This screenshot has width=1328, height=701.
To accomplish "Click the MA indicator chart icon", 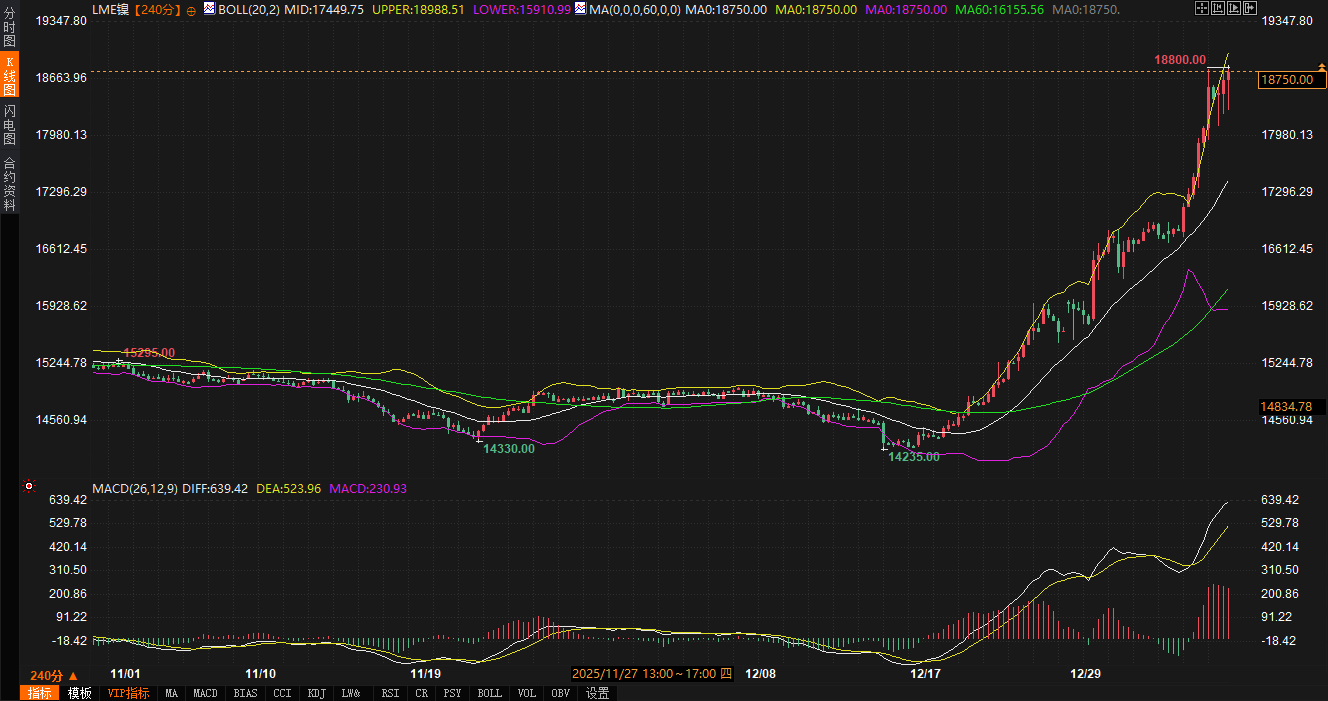I will (x=580, y=8).
